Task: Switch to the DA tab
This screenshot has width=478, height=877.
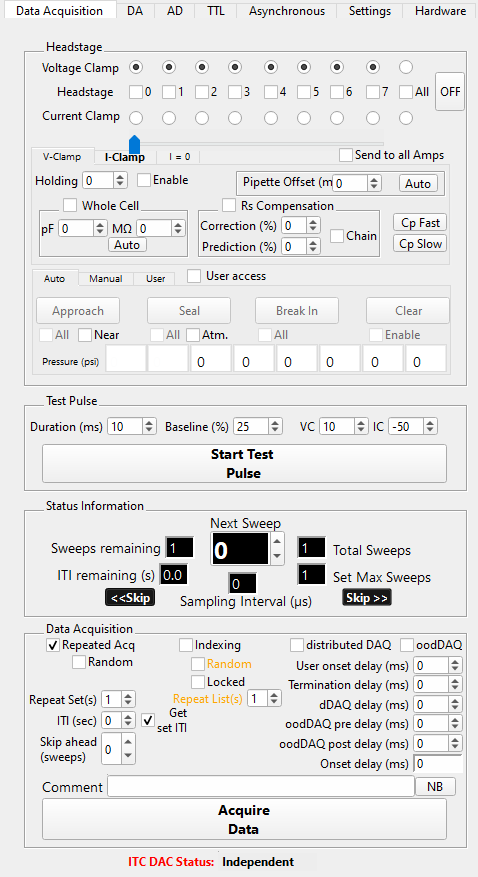Action: pos(135,11)
